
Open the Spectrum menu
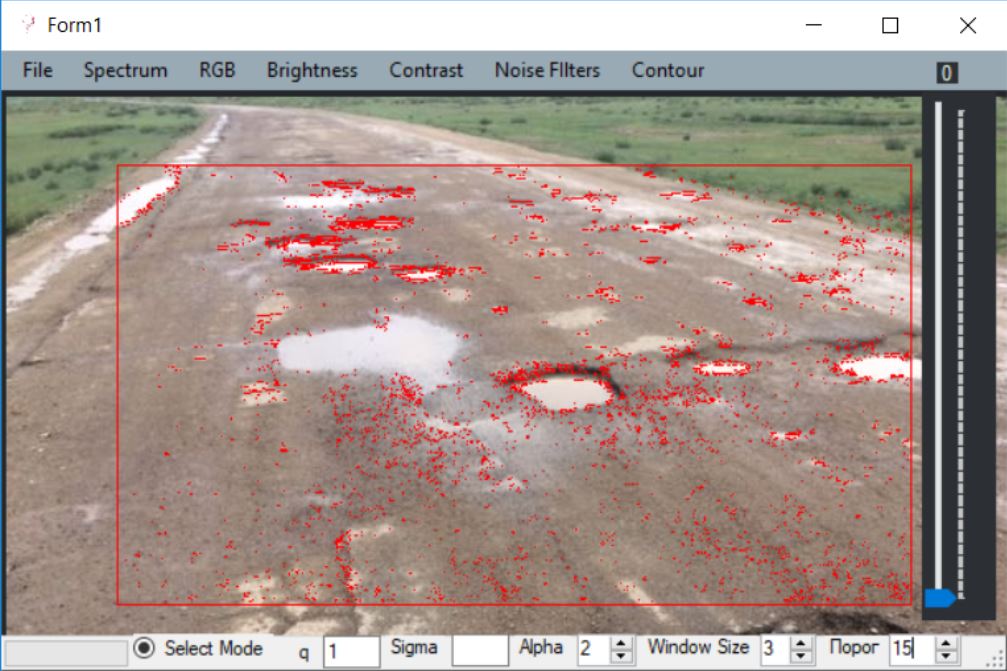tap(125, 70)
